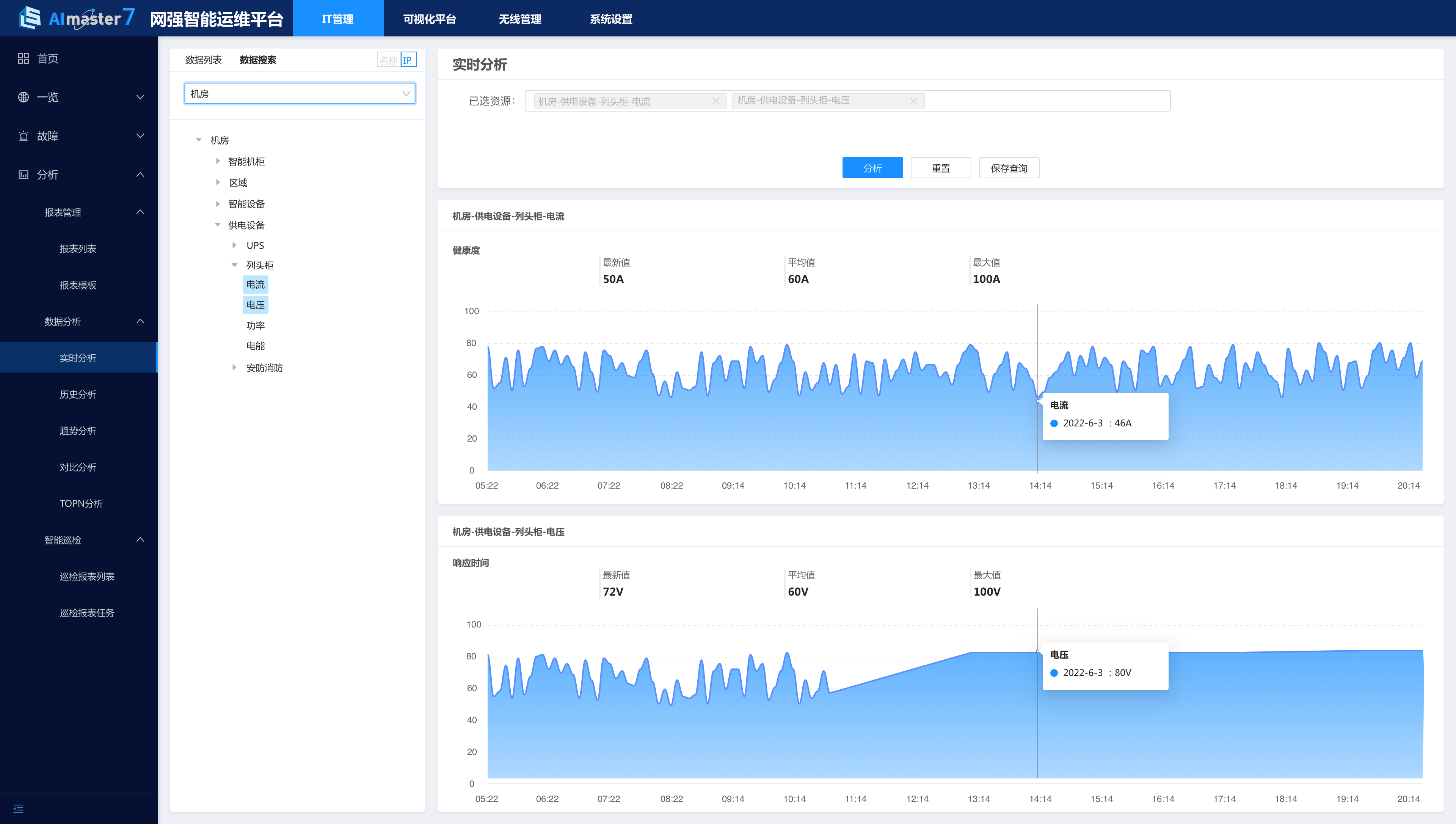This screenshot has width=1456, height=824.
Task: Toggle search by IP
Action: tap(408, 60)
